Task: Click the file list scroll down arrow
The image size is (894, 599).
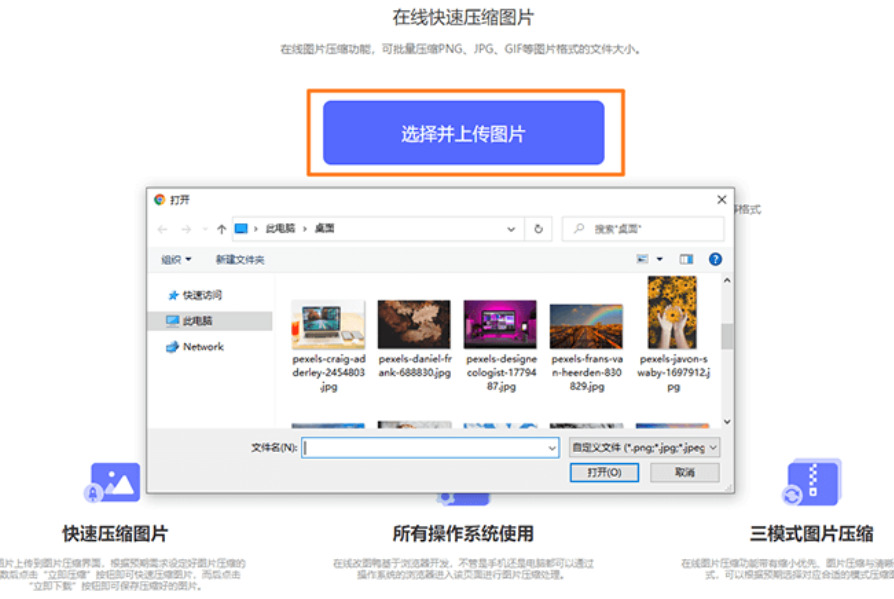Action: [x=727, y=422]
